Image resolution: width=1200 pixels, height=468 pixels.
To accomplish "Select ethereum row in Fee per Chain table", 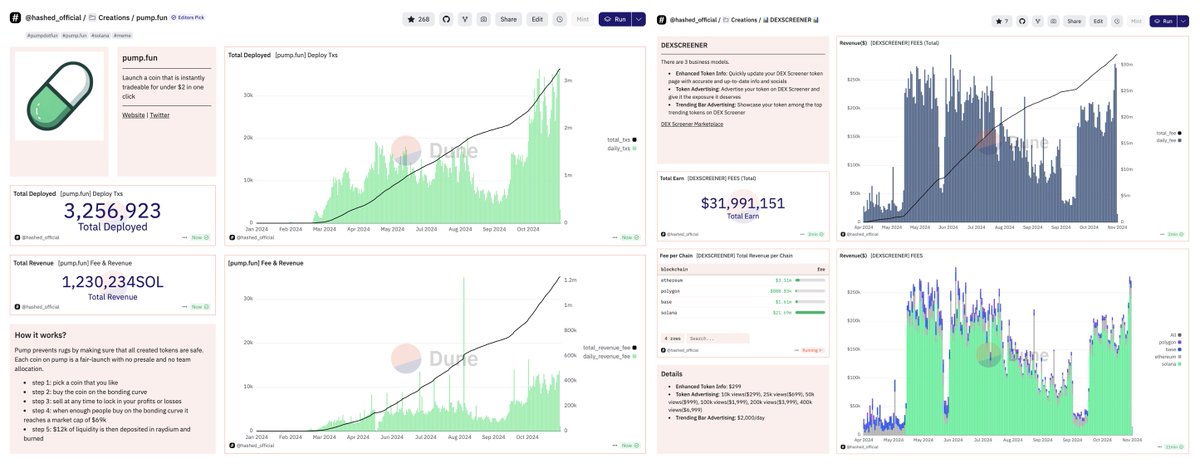I will [744, 281].
